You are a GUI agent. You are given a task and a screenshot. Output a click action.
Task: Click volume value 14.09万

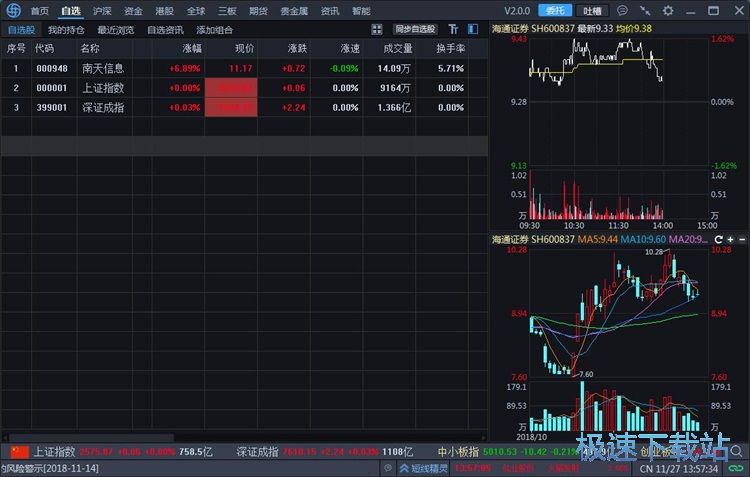(394, 68)
